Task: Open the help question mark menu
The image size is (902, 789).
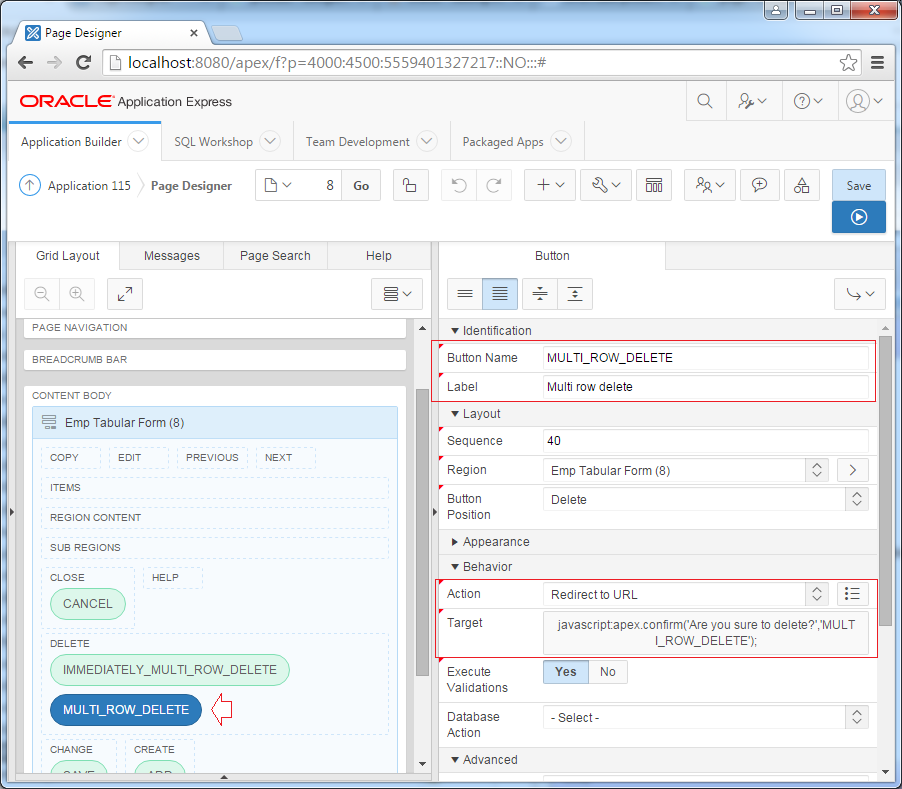Action: pyautogui.click(x=808, y=101)
